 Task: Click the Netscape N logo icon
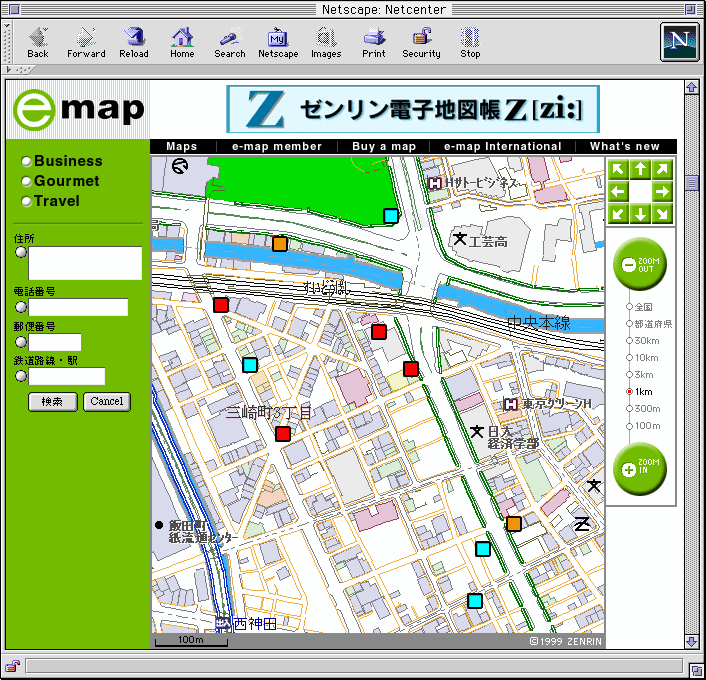[x=680, y=42]
